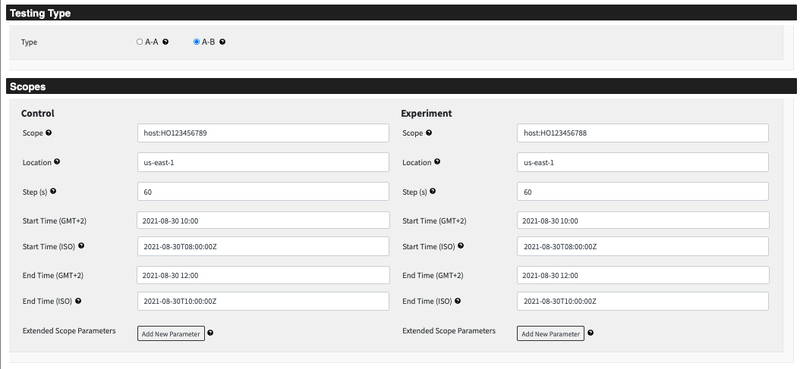Screen dimensions: 800x369
Task: Click the Control column heading
Action: pyautogui.click(x=38, y=113)
